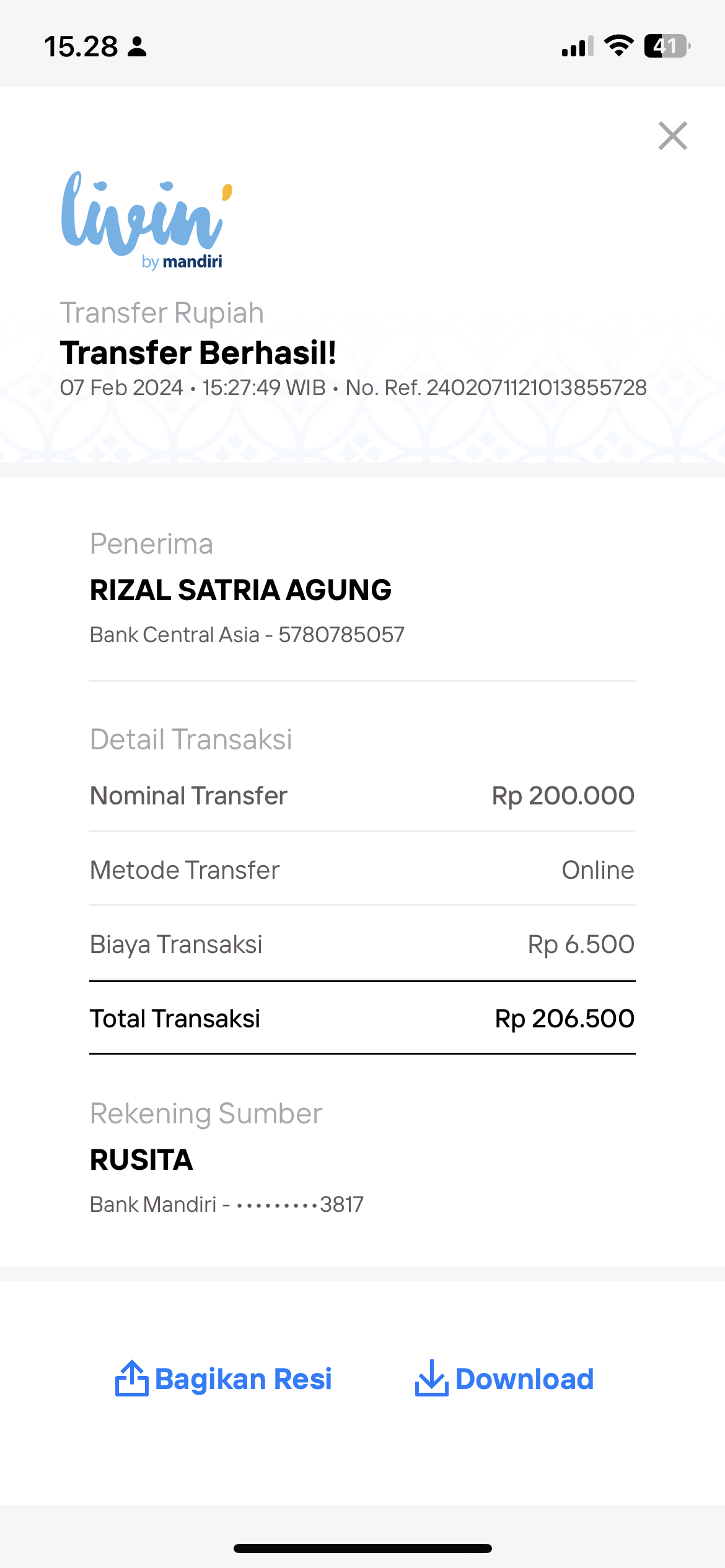
Task: Tap the cellular signal bars
Action: [x=577, y=47]
